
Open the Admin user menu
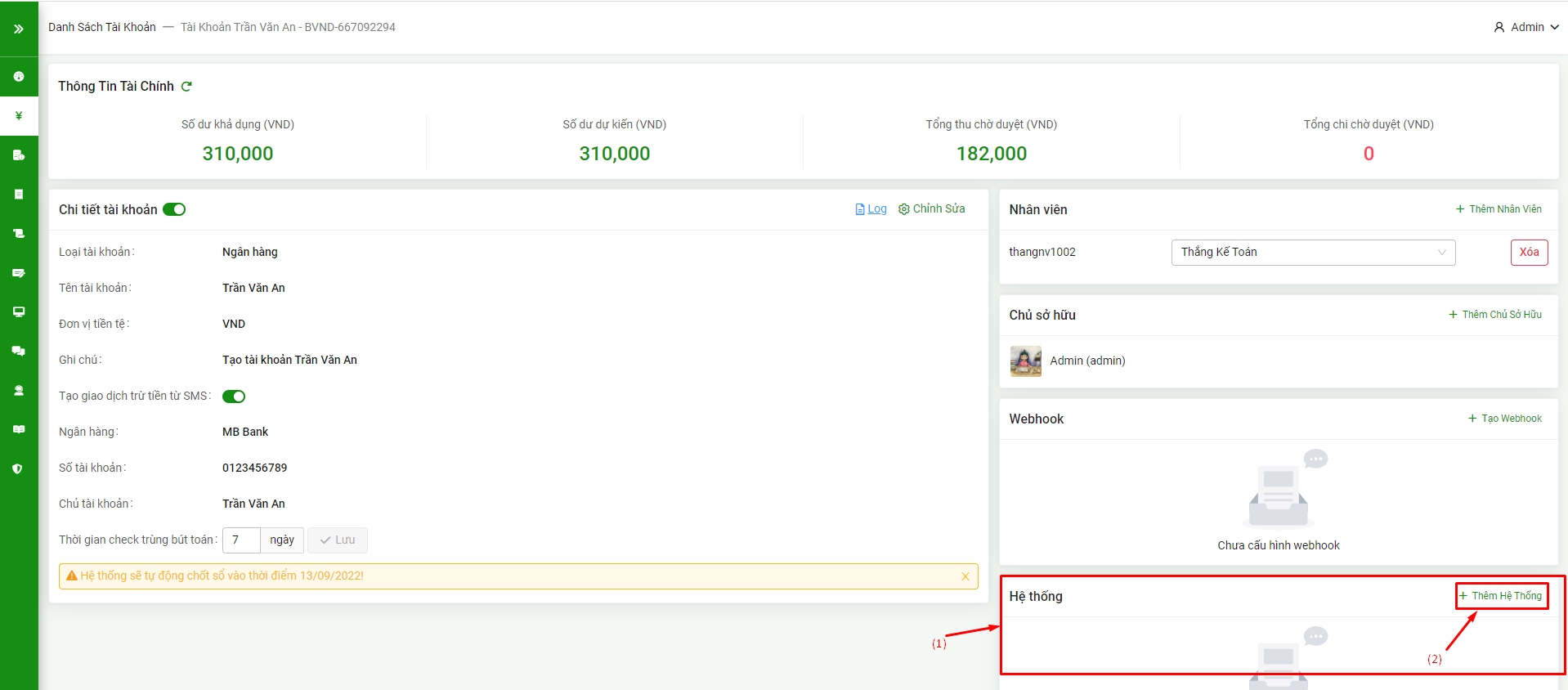point(1525,27)
